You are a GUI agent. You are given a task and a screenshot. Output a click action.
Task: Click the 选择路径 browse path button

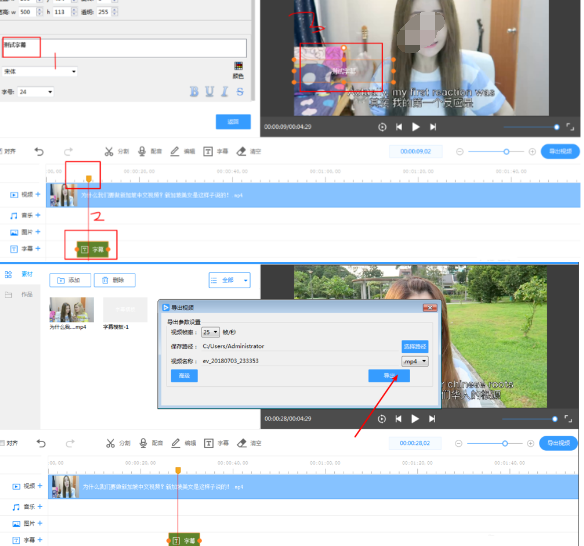[x=415, y=346]
